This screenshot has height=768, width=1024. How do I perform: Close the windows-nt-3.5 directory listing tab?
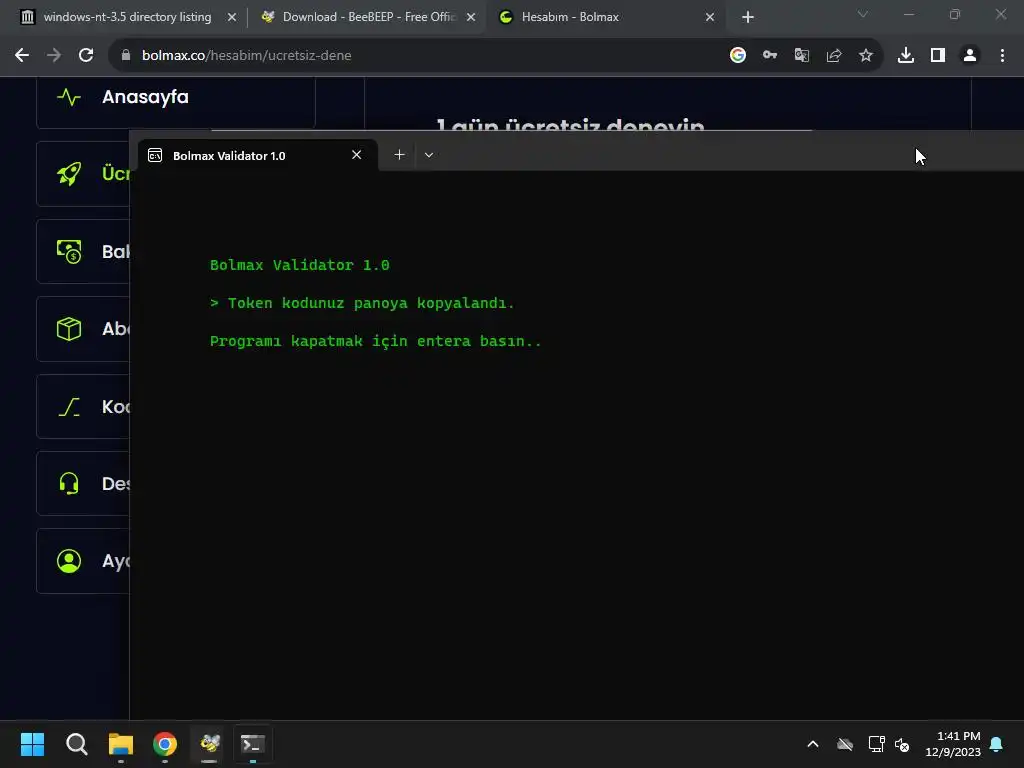coord(232,17)
